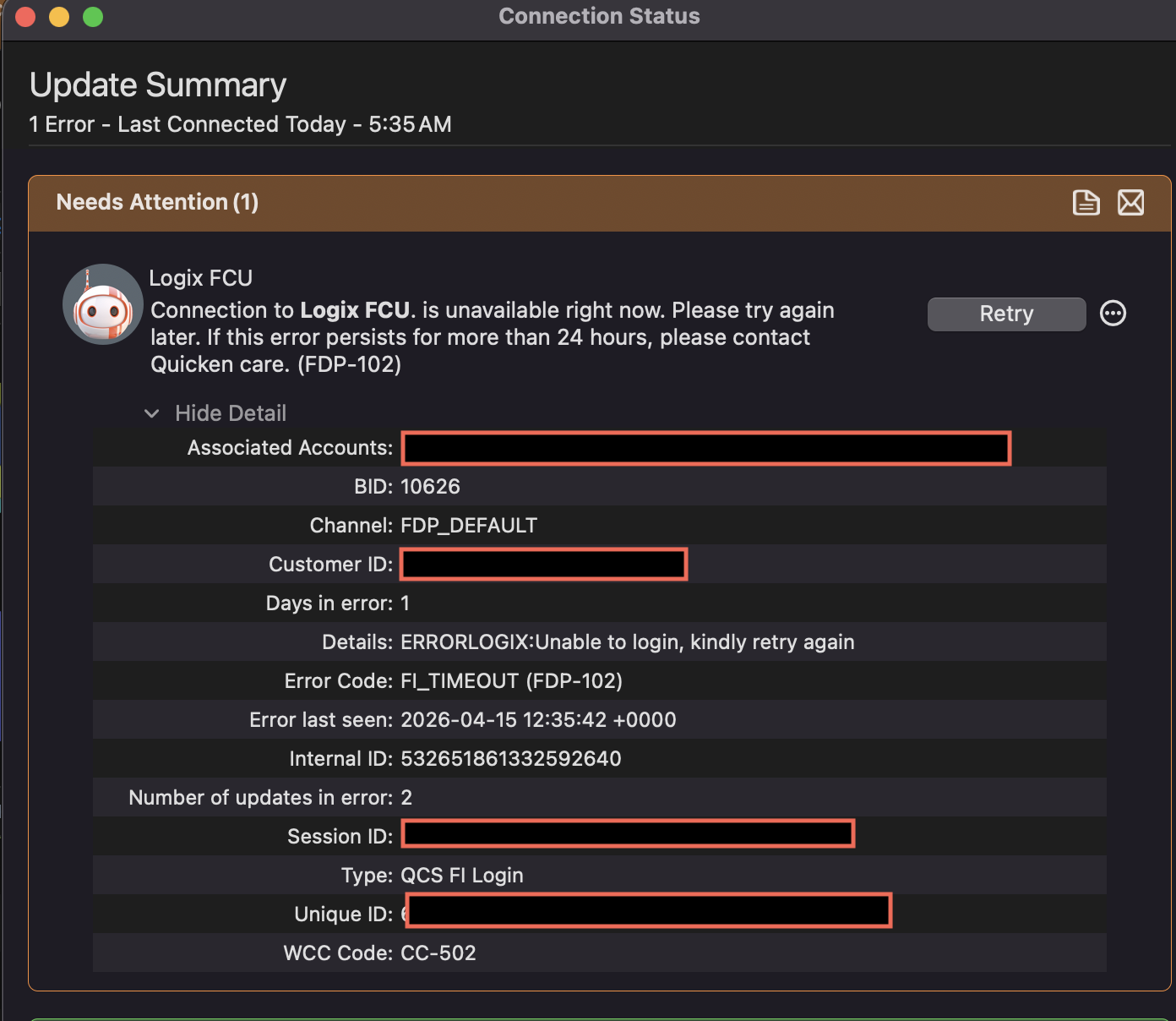Click the Days in error value
Viewport: 1176px width, 1021px height.
tap(405, 603)
